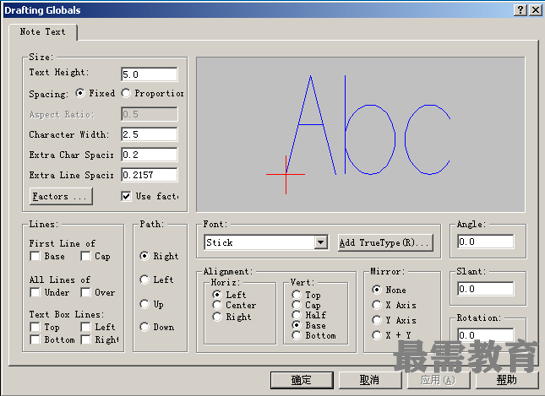Open the Factors dialog button
The width and height of the screenshot is (545, 396).
click(x=61, y=196)
